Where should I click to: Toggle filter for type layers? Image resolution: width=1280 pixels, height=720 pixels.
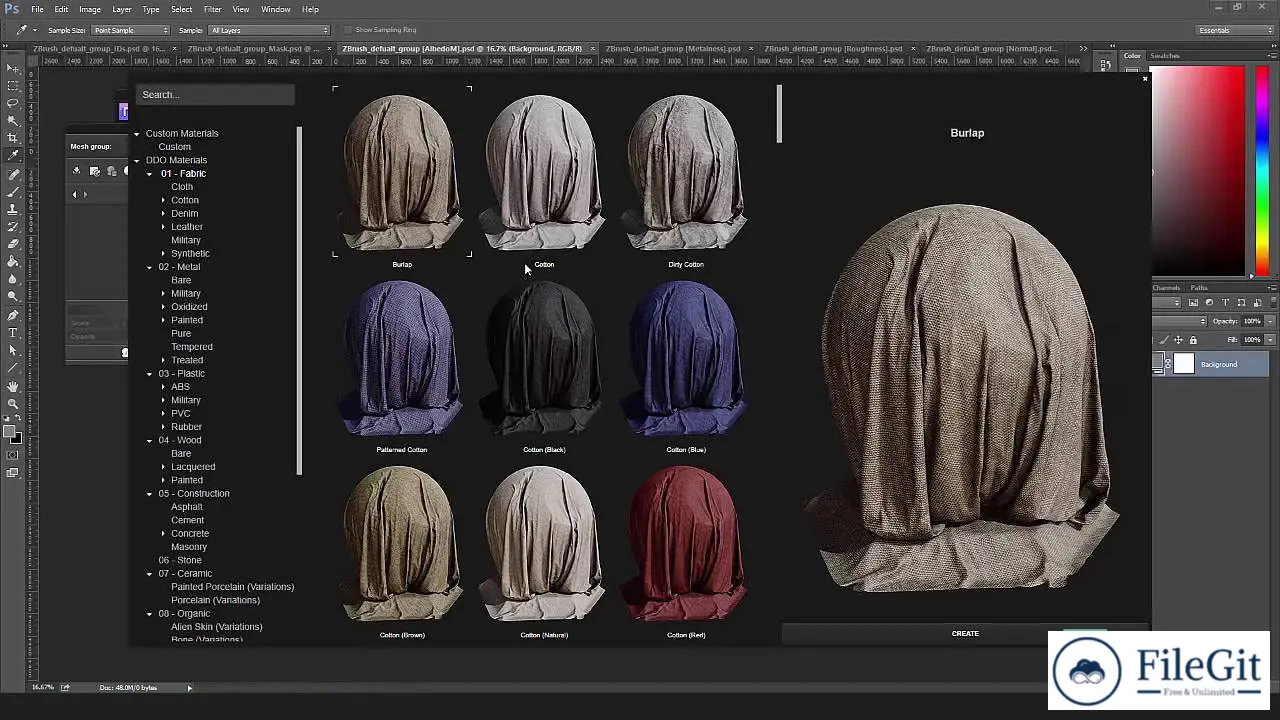pyautogui.click(x=1225, y=303)
